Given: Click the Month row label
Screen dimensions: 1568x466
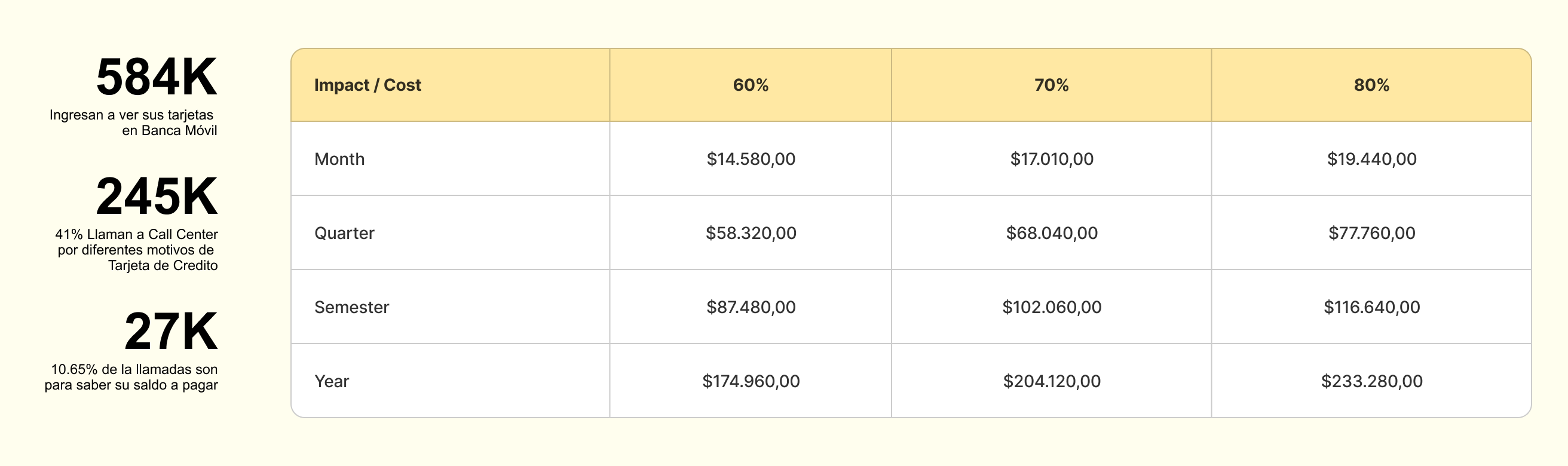Looking at the screenshot, I should (451, 159).
